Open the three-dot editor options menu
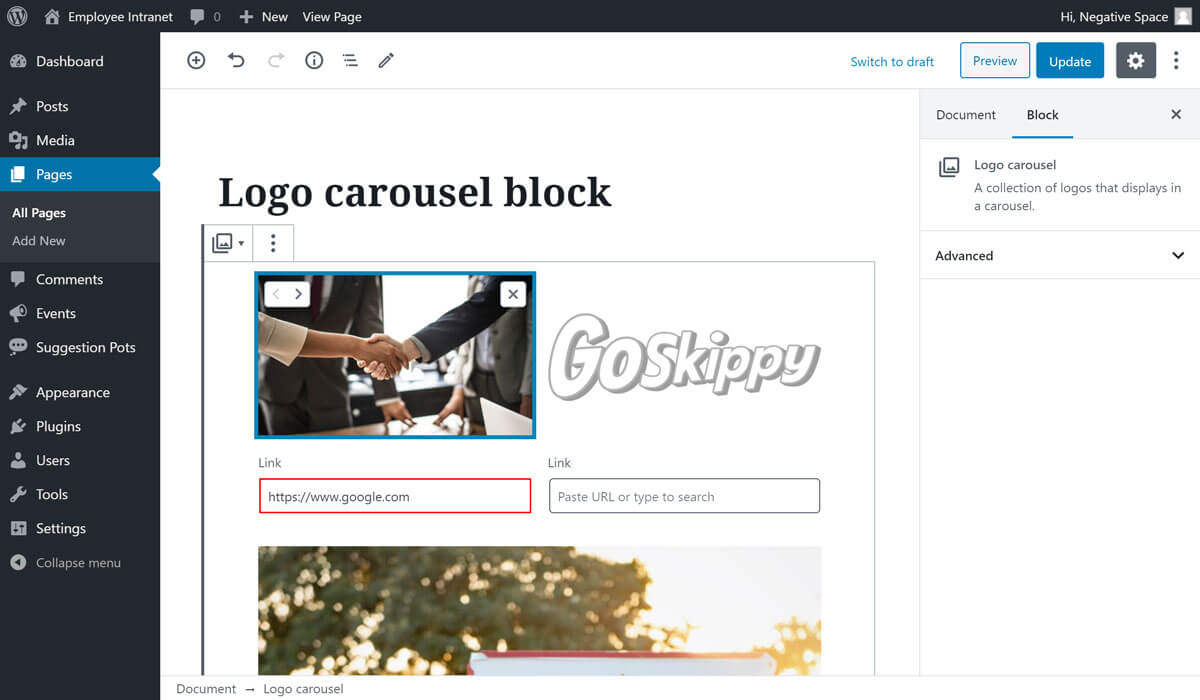Screen dimensions: 1200x700 pyautogui.click(x=1176, y=61)
